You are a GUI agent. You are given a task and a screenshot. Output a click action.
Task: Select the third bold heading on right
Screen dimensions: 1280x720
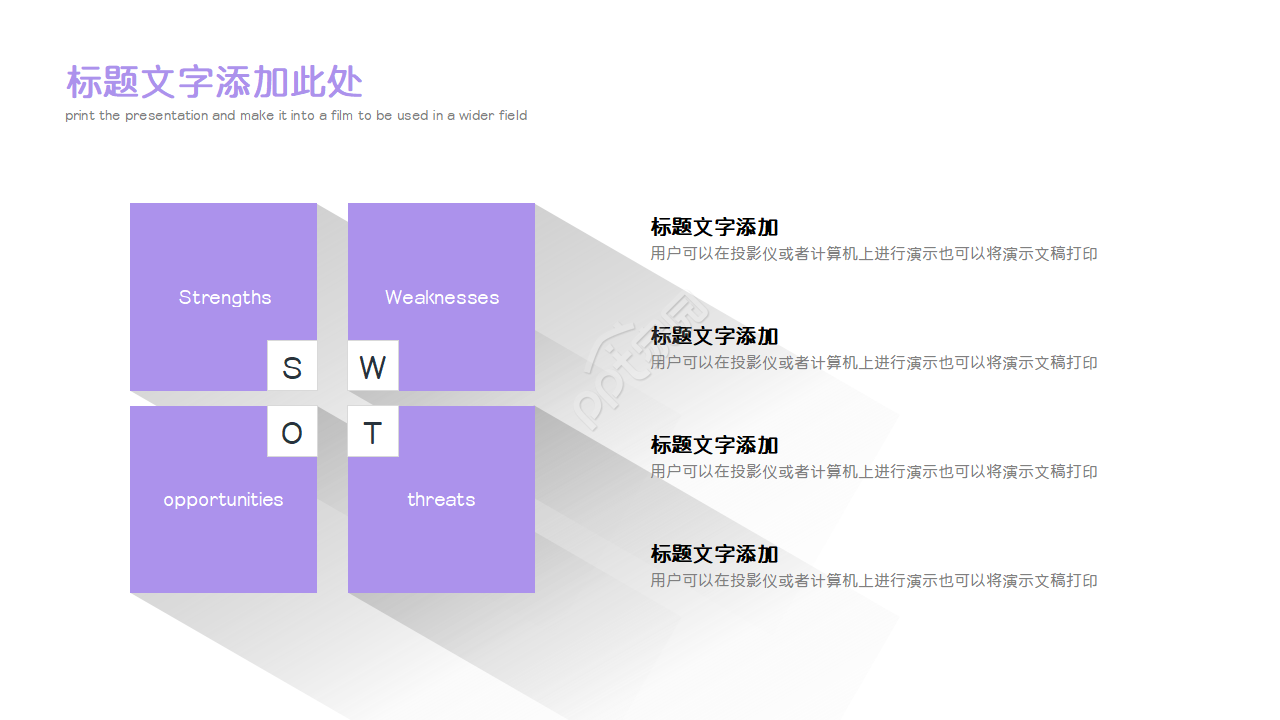tap(714, 445)
